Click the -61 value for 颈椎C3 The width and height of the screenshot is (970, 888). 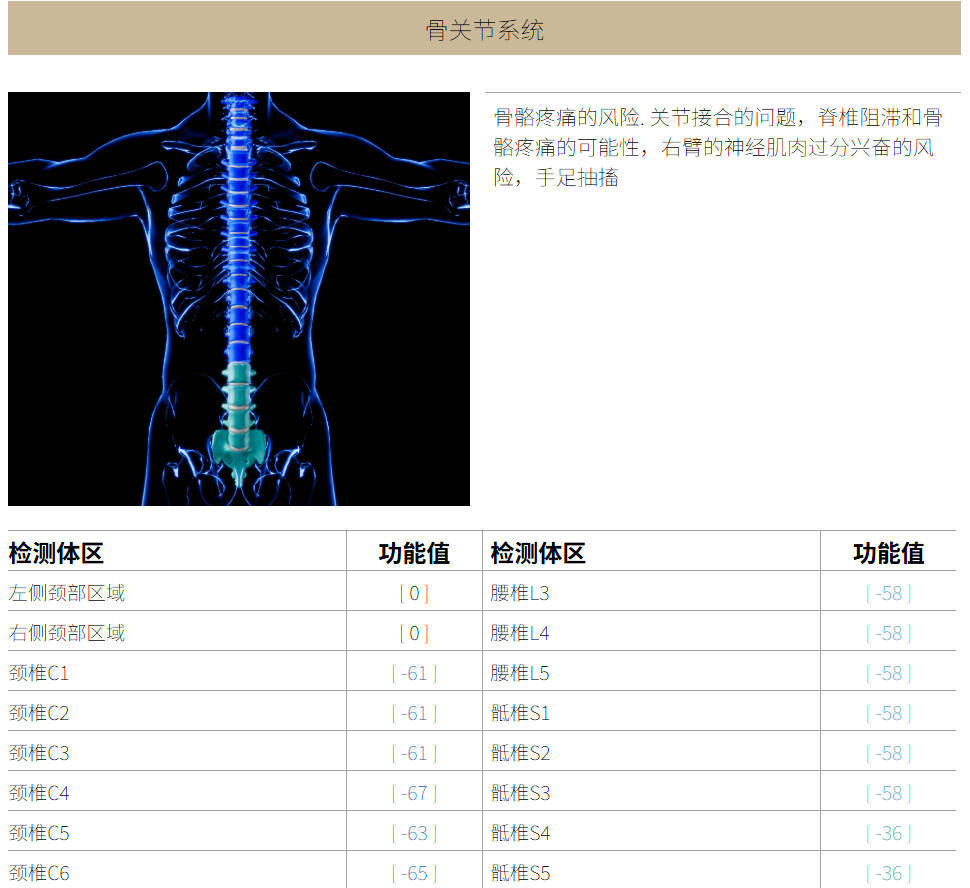click(414, 753)
